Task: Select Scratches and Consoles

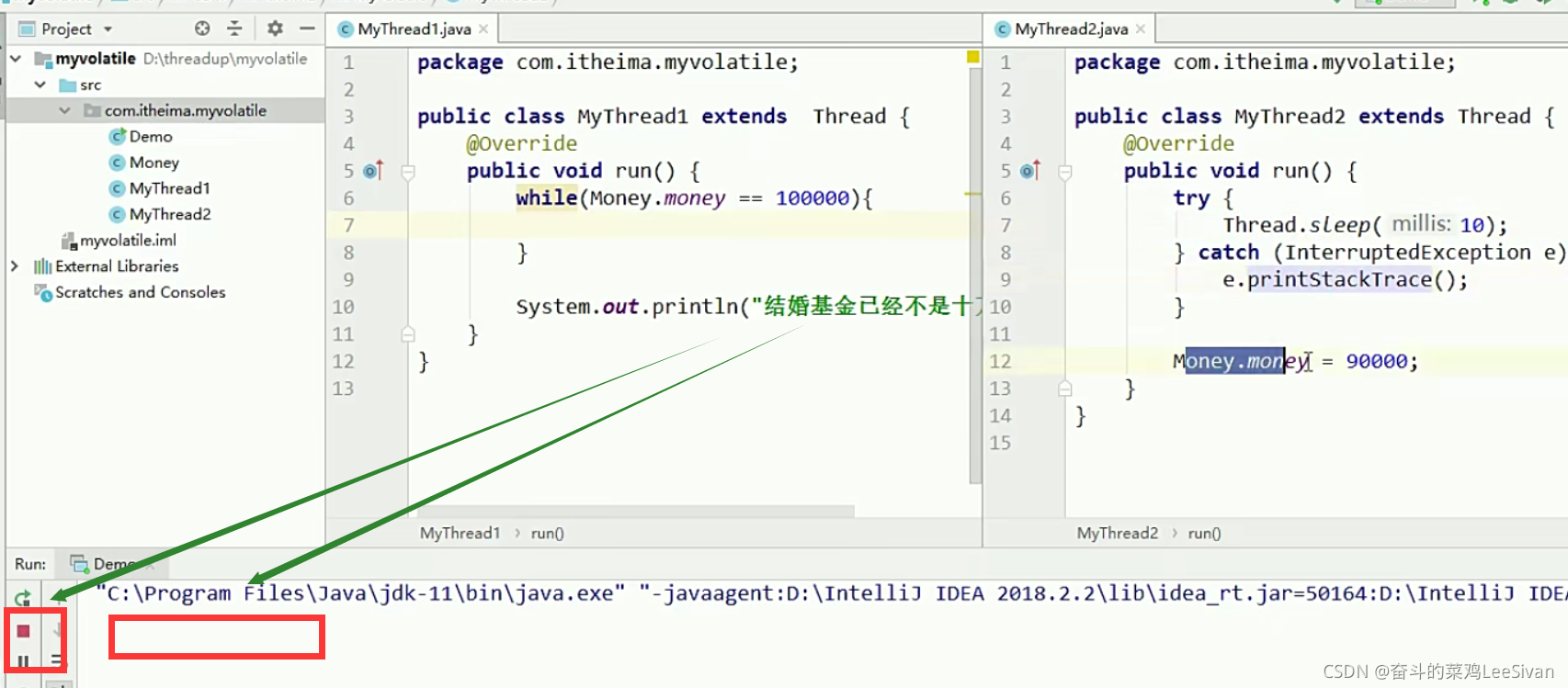Action: [130, 292]
